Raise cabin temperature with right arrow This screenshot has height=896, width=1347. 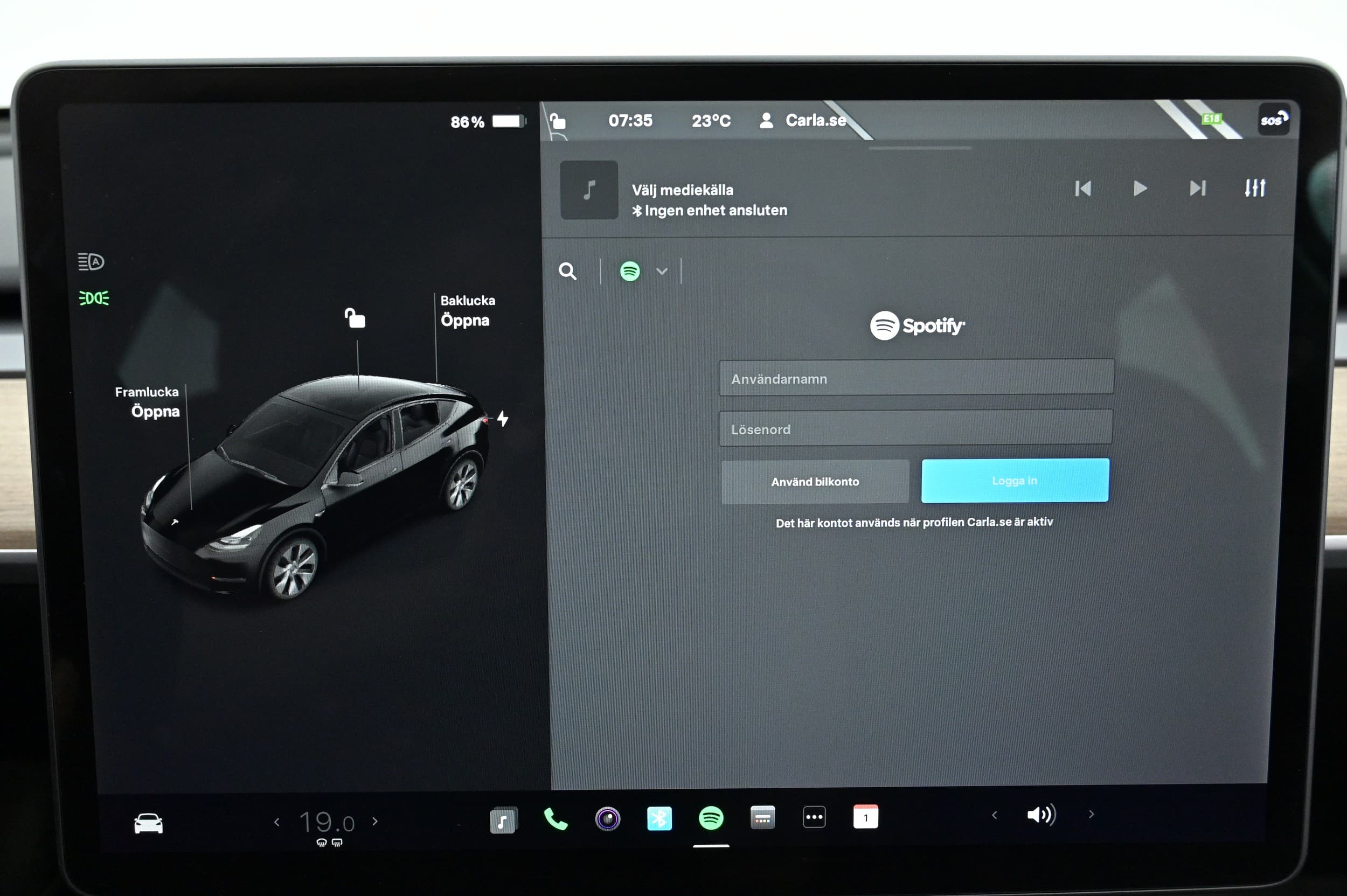tap(375, 821)
